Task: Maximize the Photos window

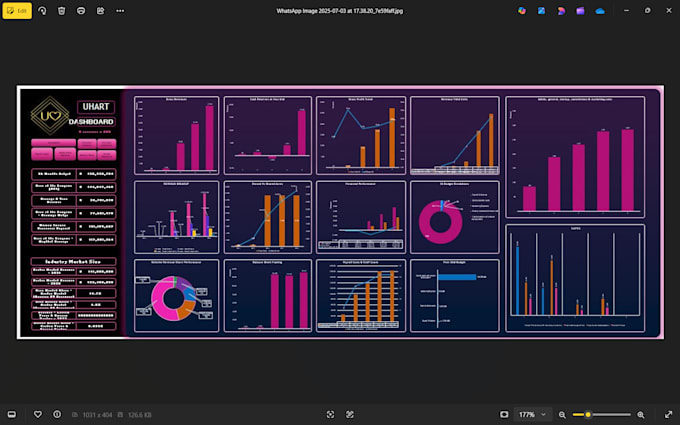Action: click(647, 11)
